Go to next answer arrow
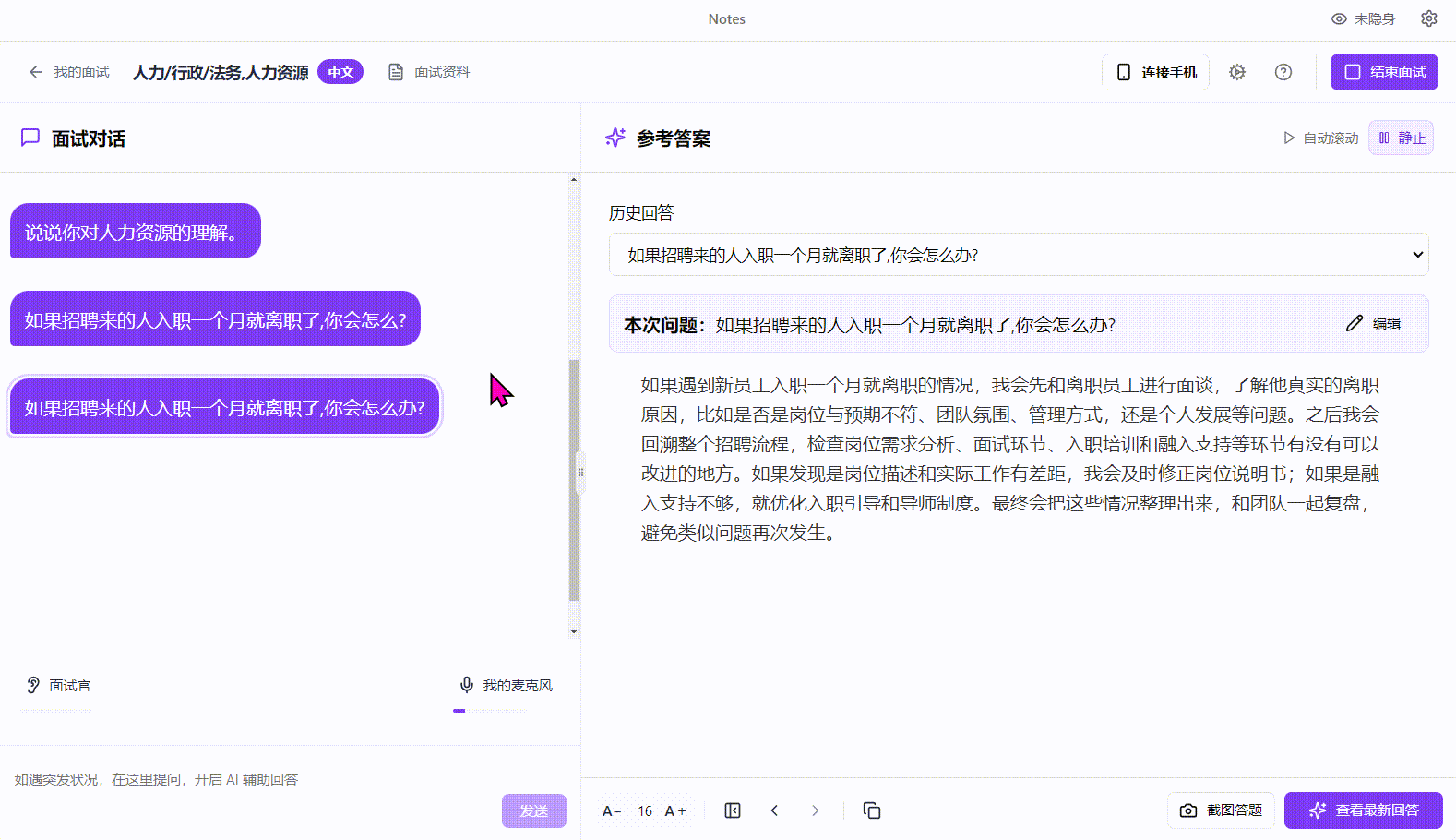1456x840 pixels. tap(815, 810)
